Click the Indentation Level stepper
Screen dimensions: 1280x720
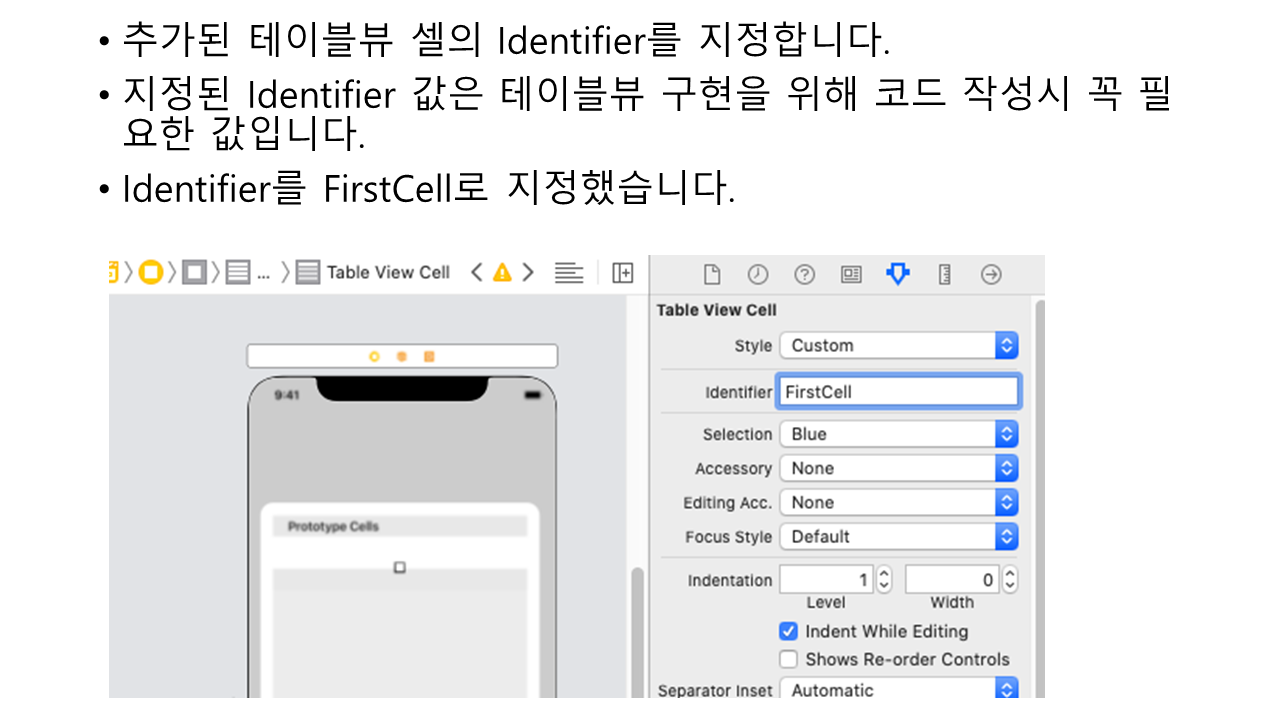coord(883,579)
